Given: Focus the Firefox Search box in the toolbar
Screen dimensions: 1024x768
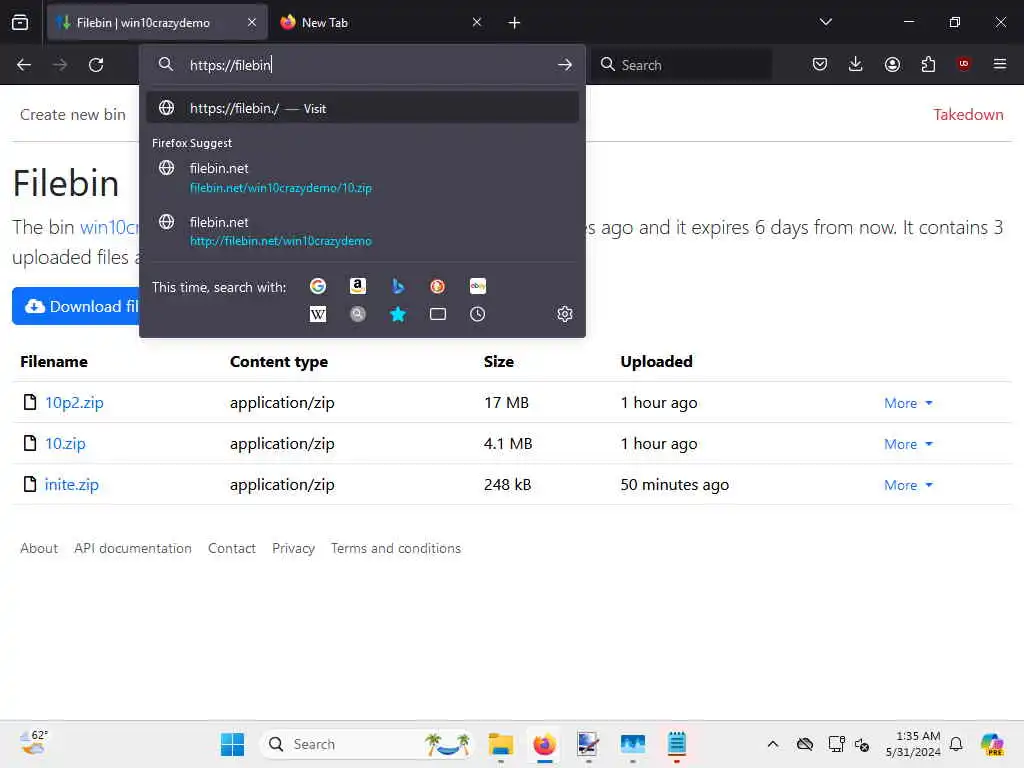Looking at the screenshot, I should coord(682,65).
